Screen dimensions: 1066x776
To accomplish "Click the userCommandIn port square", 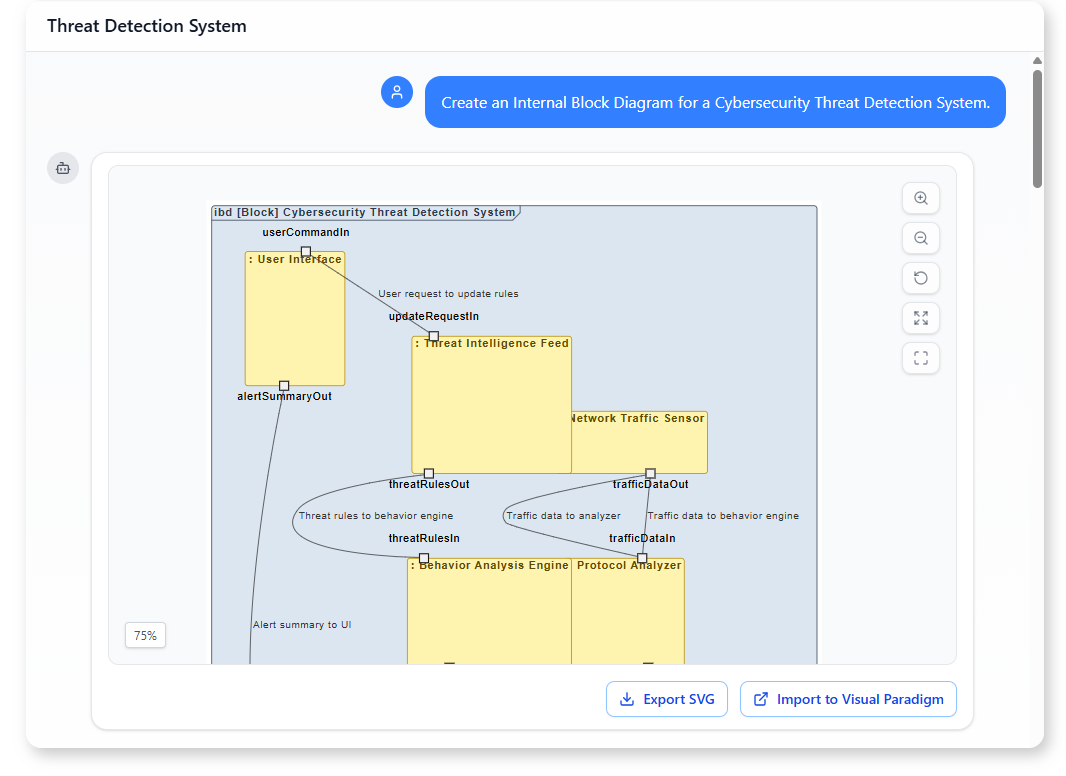I will pos(306,252).
